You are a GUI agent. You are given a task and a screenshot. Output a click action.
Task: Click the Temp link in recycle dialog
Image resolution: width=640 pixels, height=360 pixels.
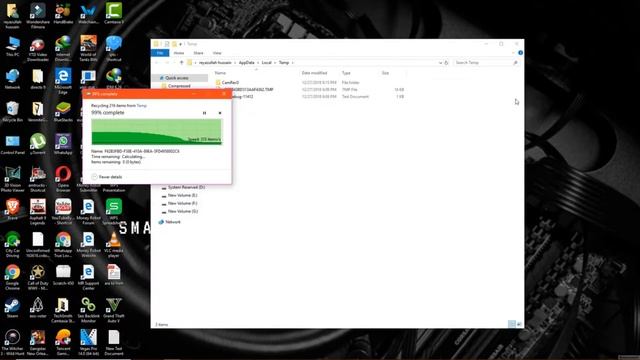coord(142,106)
